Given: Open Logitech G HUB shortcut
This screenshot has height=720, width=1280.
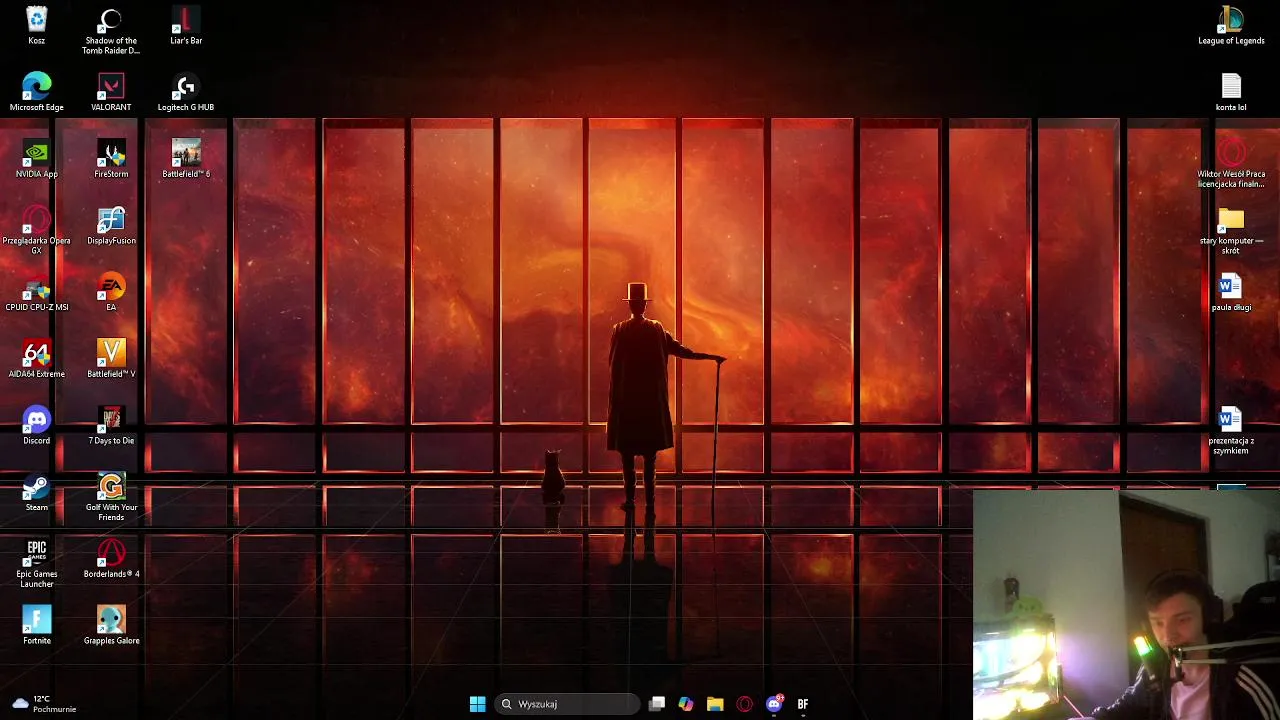Looking at the screenshot, I should point(186,92).
